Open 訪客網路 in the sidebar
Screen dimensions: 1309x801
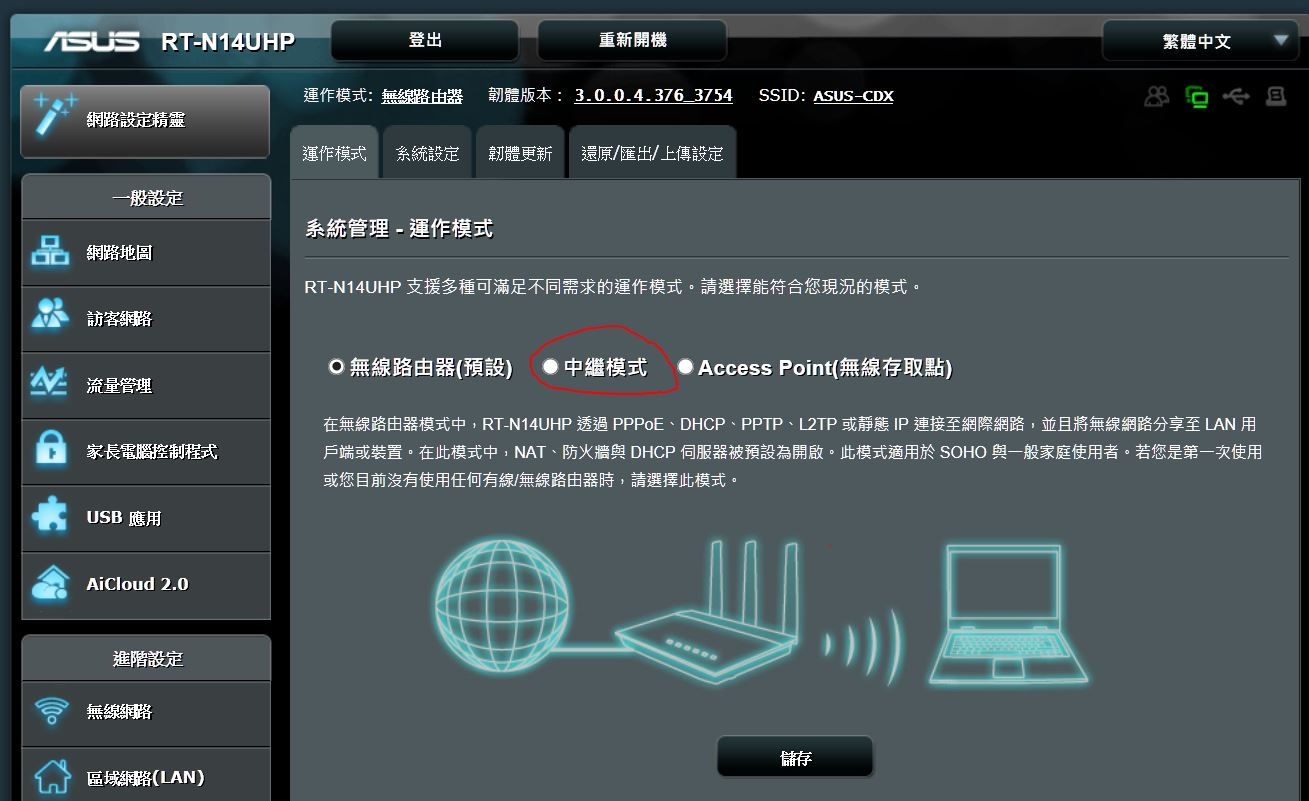(146, 318)
